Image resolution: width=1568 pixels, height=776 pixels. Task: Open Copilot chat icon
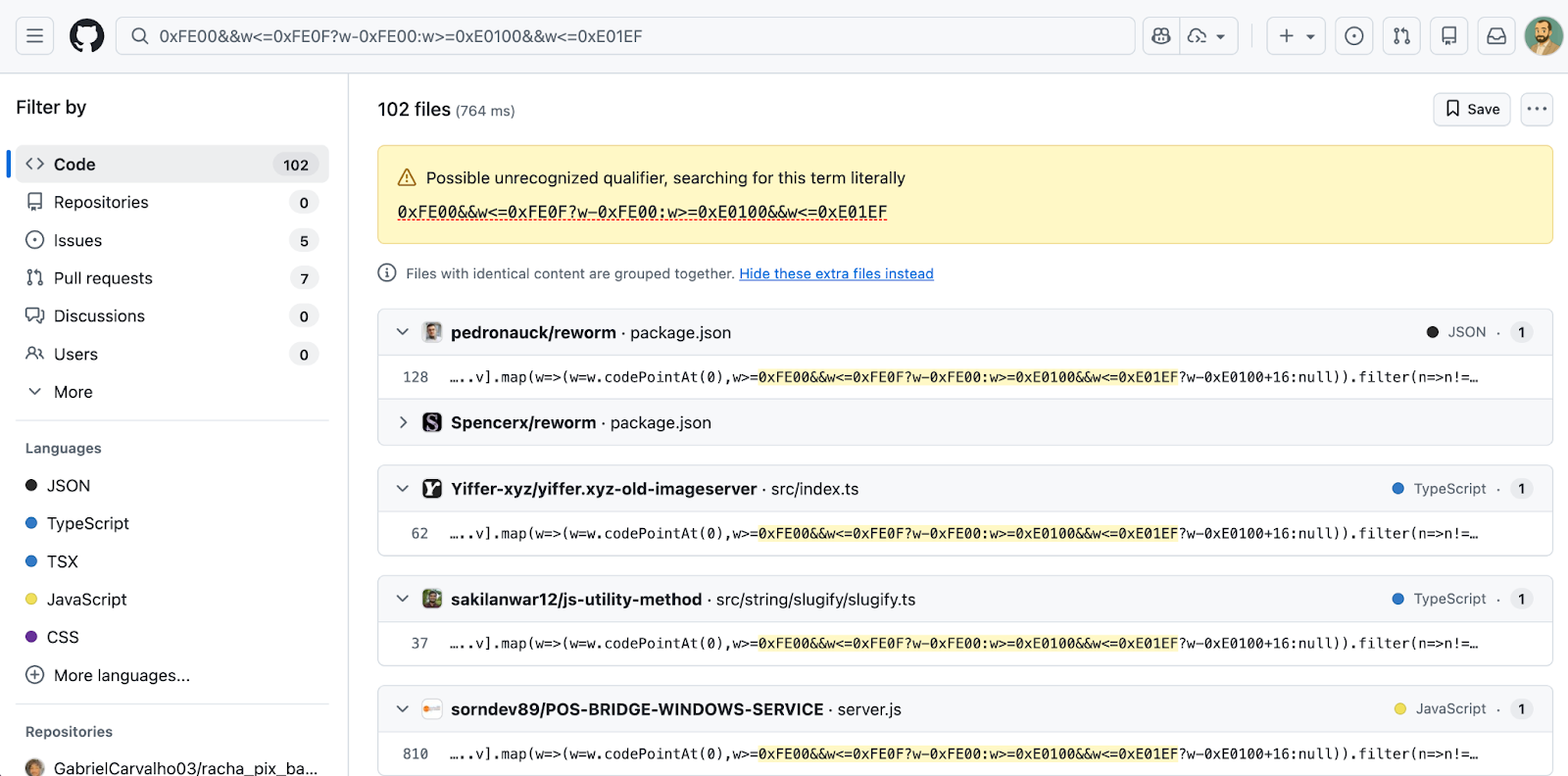tap(1161, 36)
